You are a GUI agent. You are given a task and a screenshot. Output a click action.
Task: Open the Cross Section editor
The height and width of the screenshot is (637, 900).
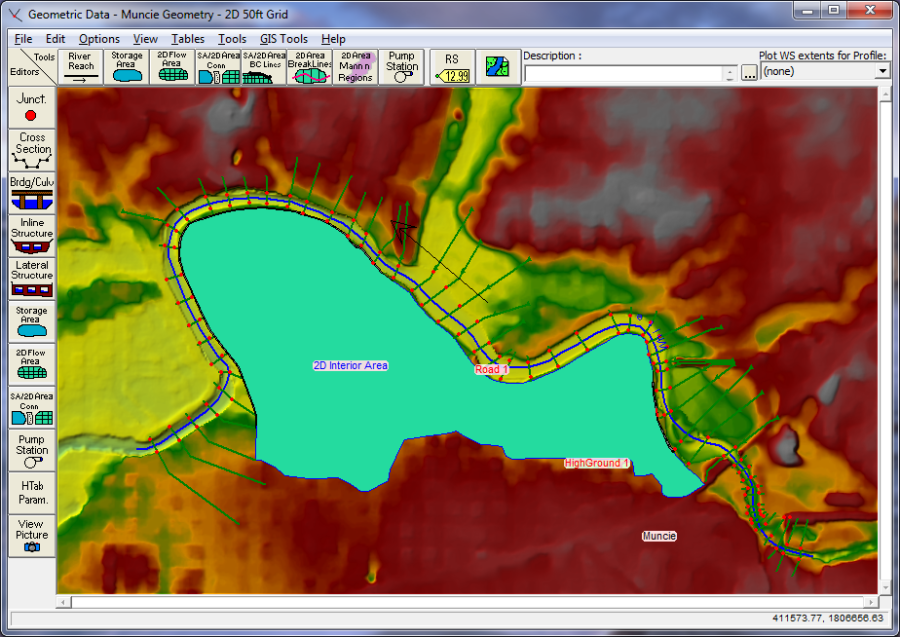tap(32, 149)
